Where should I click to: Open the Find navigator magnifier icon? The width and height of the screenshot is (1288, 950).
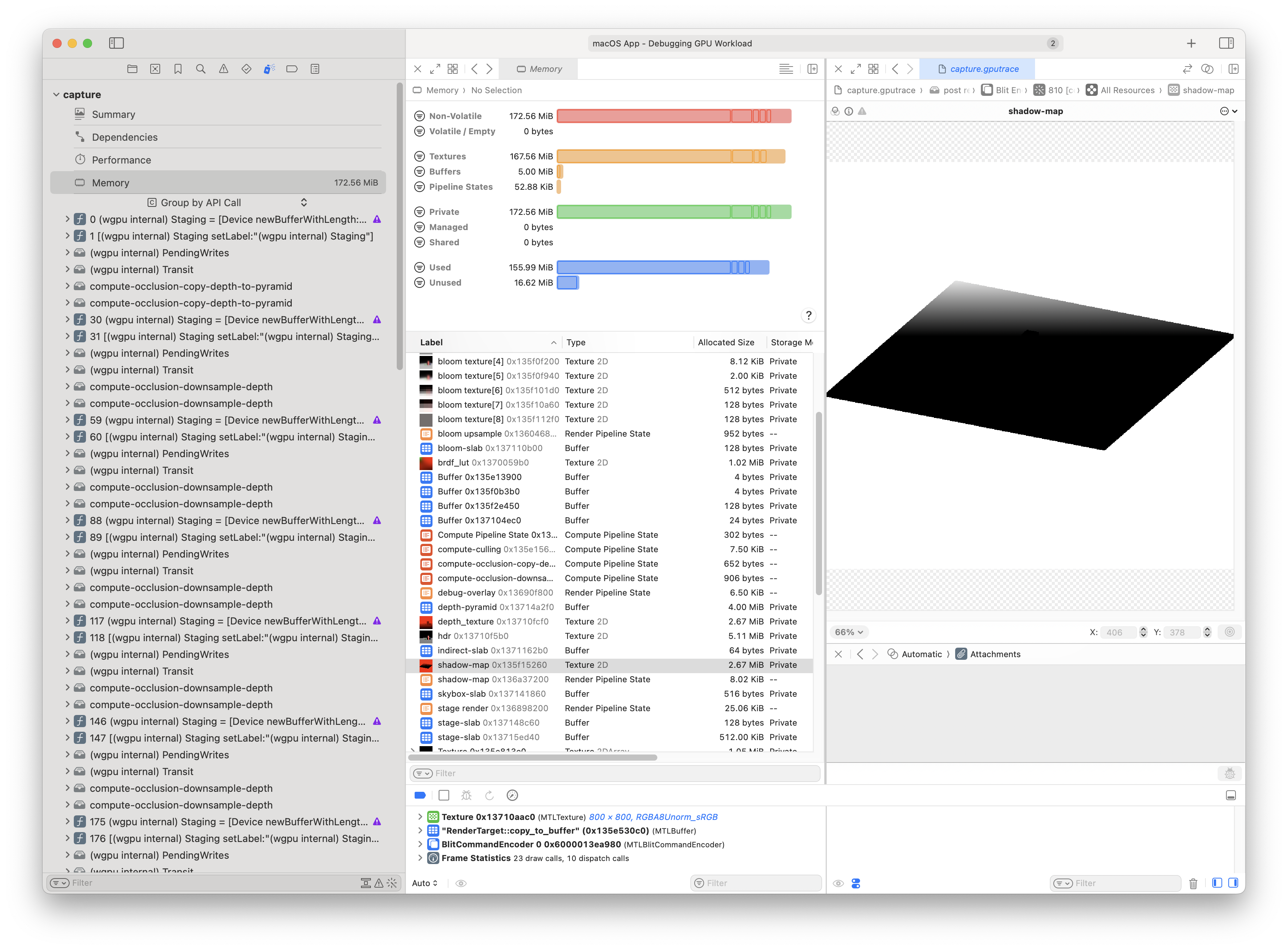coord(201,69)
